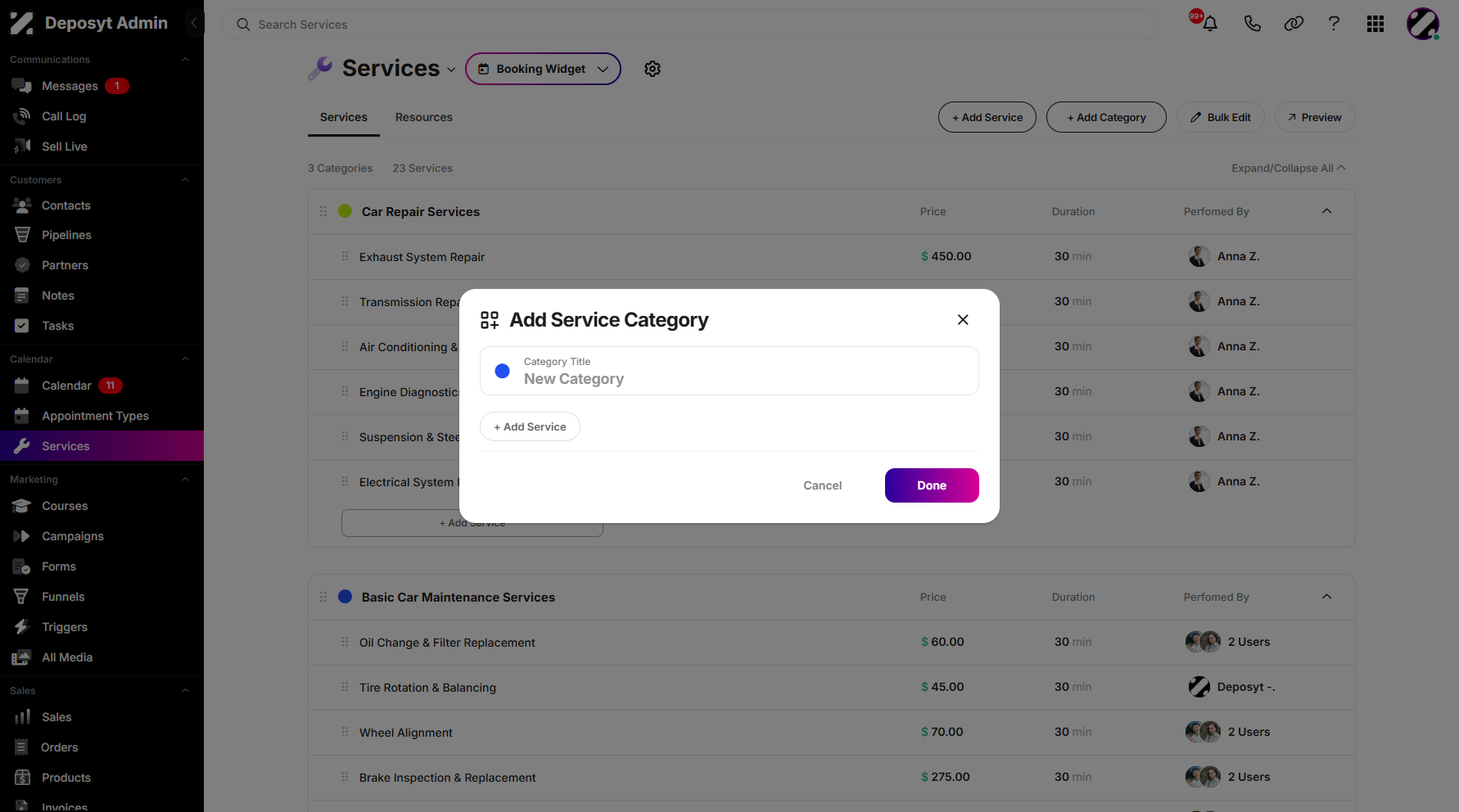Toggle Expand/Collapse All
This screenshot has height=812, width=1459.
click(1289, 168)
